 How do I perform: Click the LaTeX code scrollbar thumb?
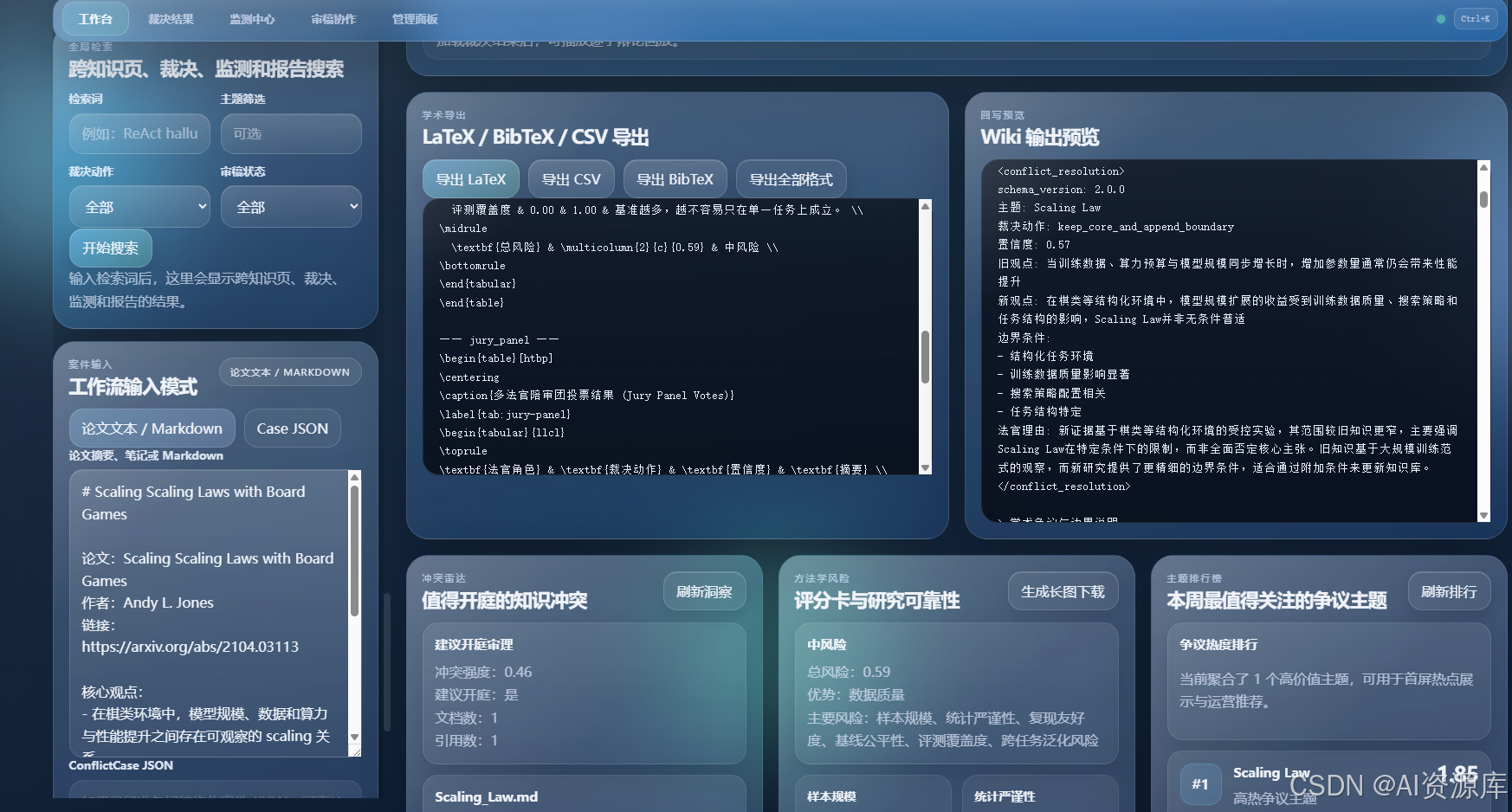click(x=925, y=357)
